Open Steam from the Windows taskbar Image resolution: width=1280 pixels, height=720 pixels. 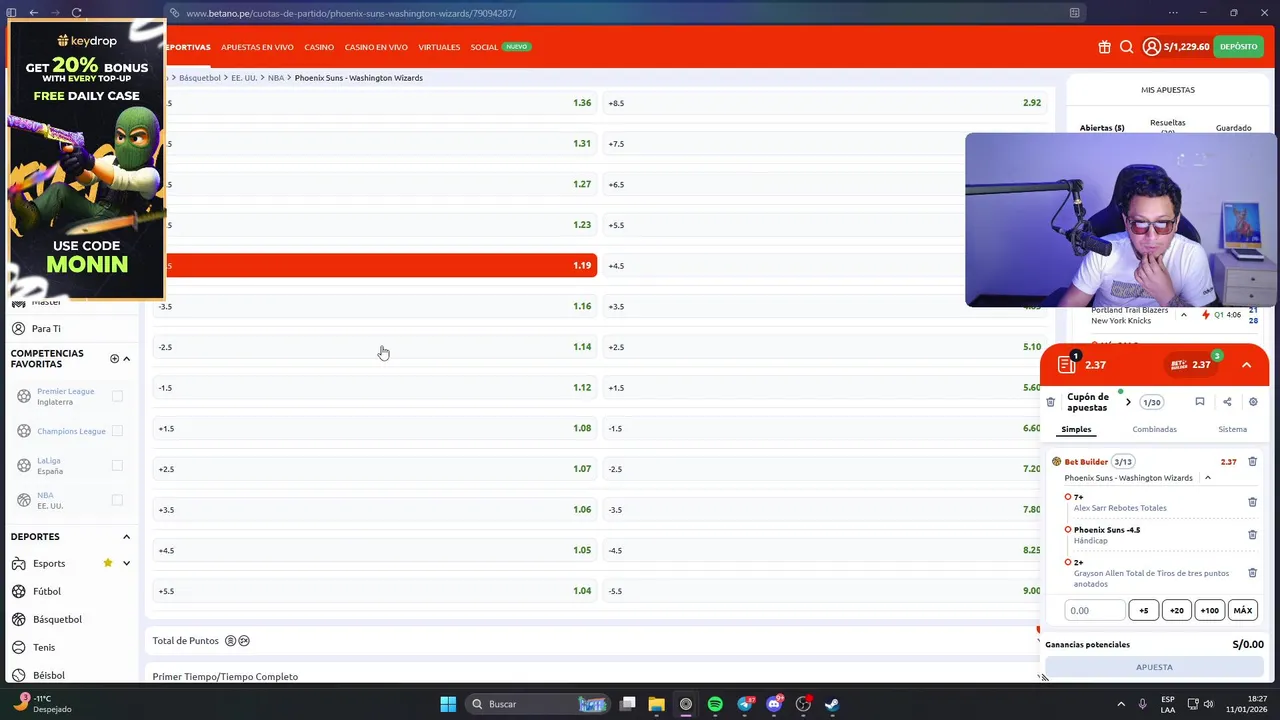(x=832, y=704)
